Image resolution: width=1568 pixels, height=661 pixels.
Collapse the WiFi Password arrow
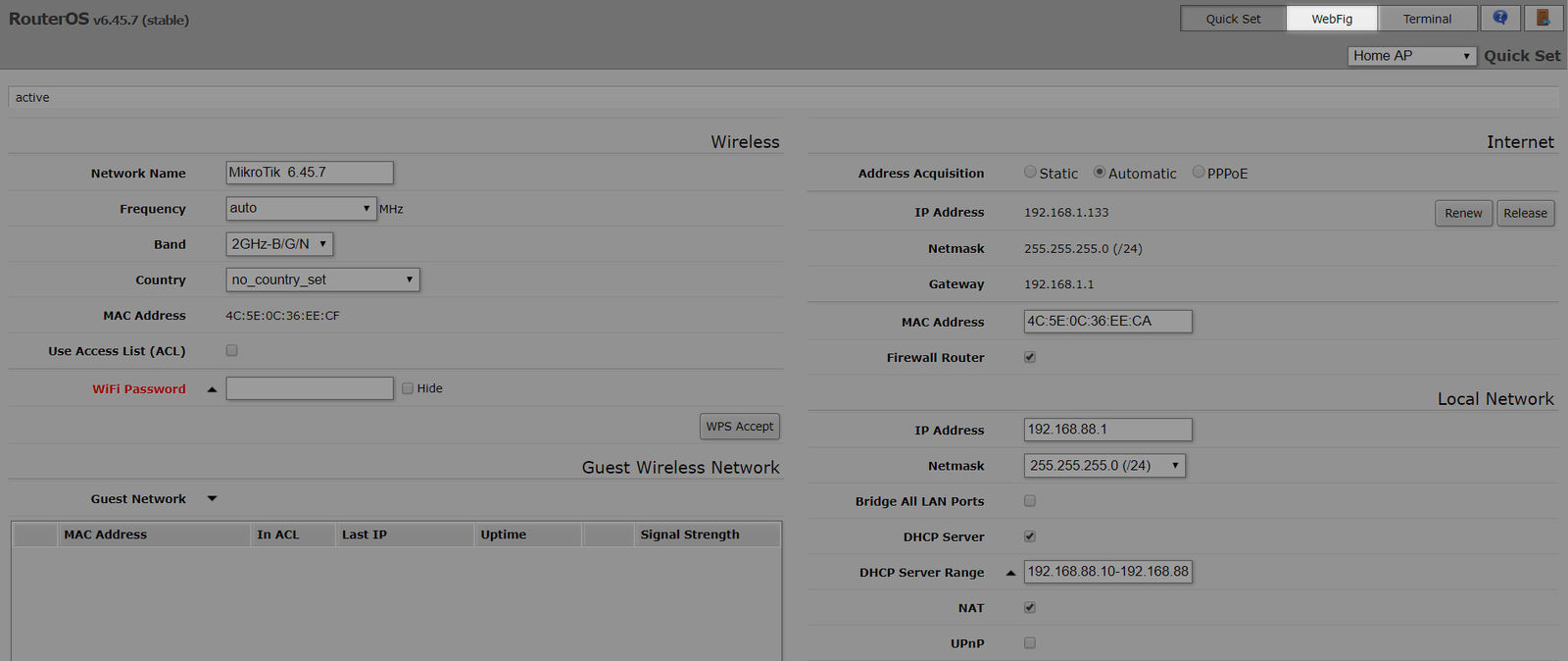(212, 389)
